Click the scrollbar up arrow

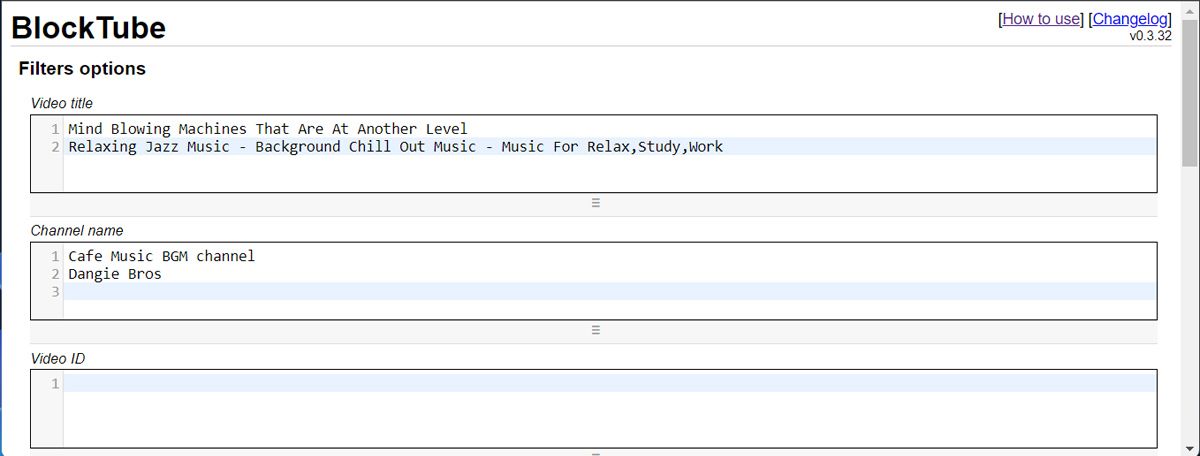pyautogui.click(x=1190, y=9)
